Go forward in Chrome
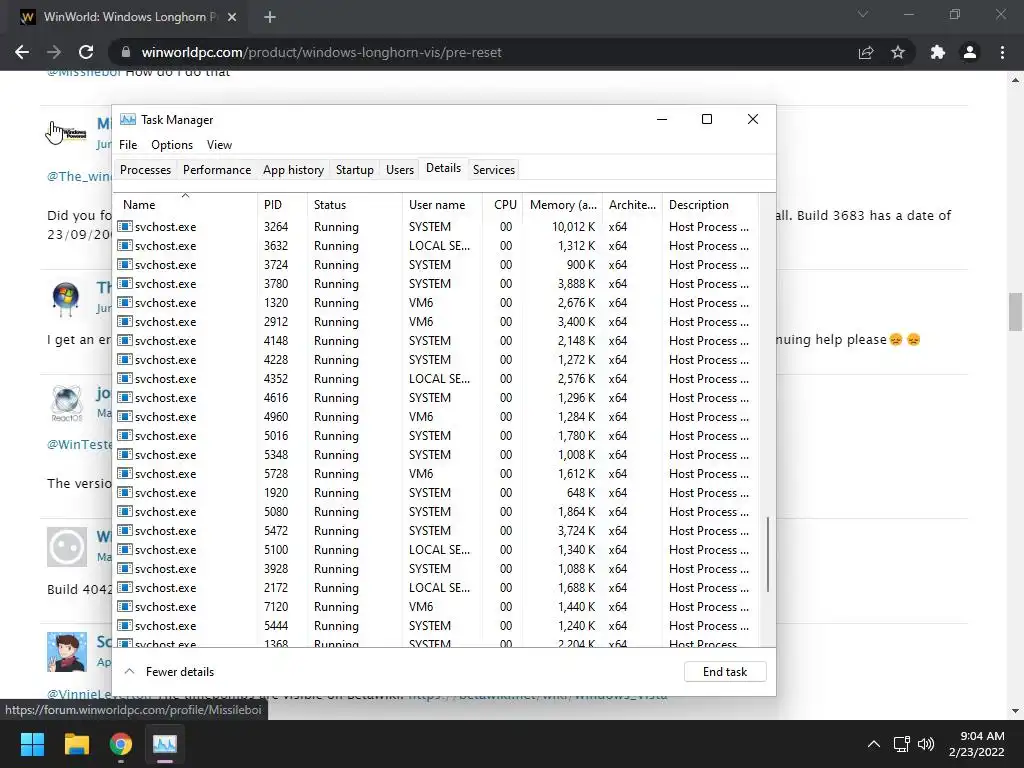The height and width of the screenshot is (768, 1024). (x=54, y=52)
